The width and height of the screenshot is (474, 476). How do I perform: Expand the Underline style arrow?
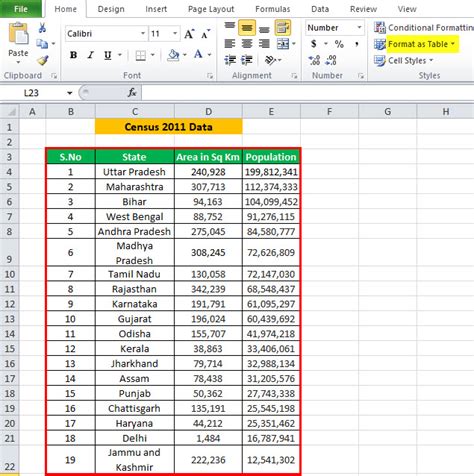point(120,55)
